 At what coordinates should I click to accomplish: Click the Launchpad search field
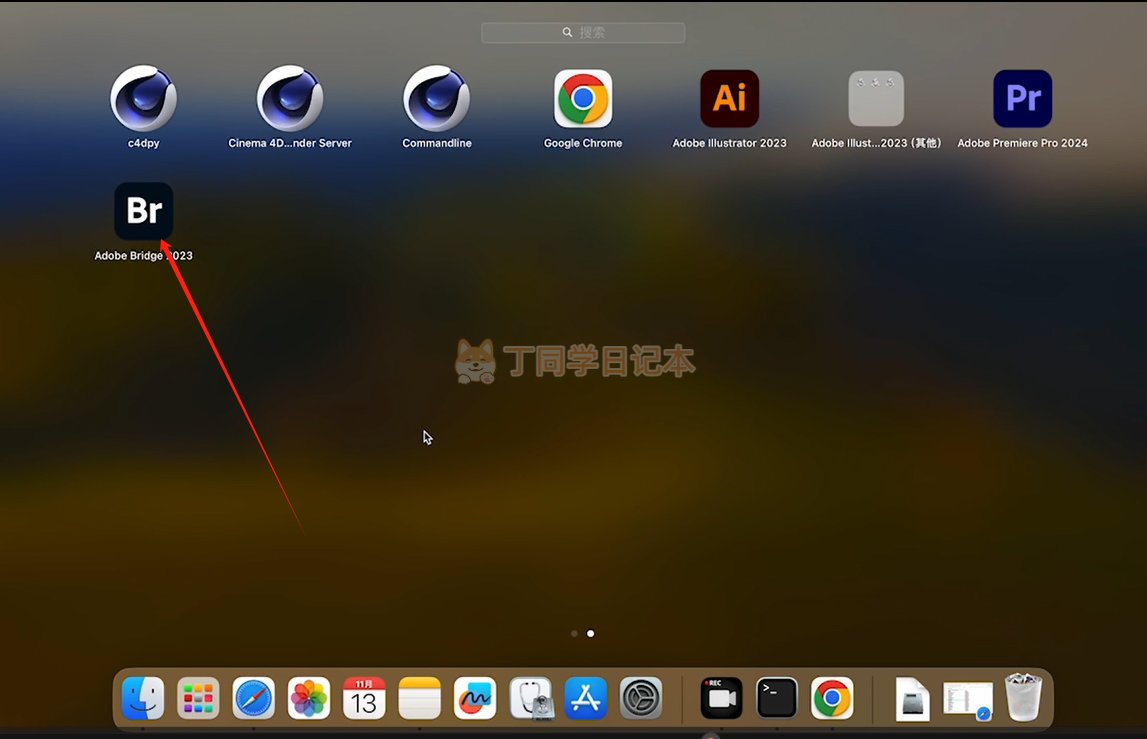(x=583, y=32)
